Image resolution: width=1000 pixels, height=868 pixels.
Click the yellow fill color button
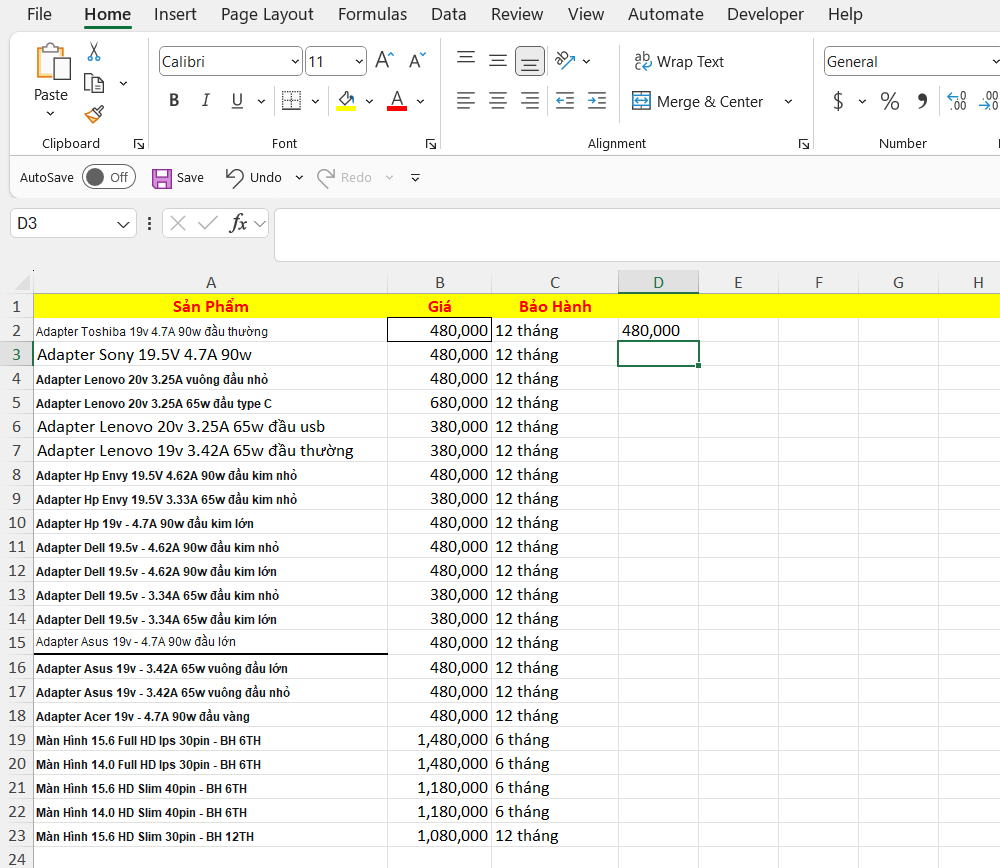(346, 101)
